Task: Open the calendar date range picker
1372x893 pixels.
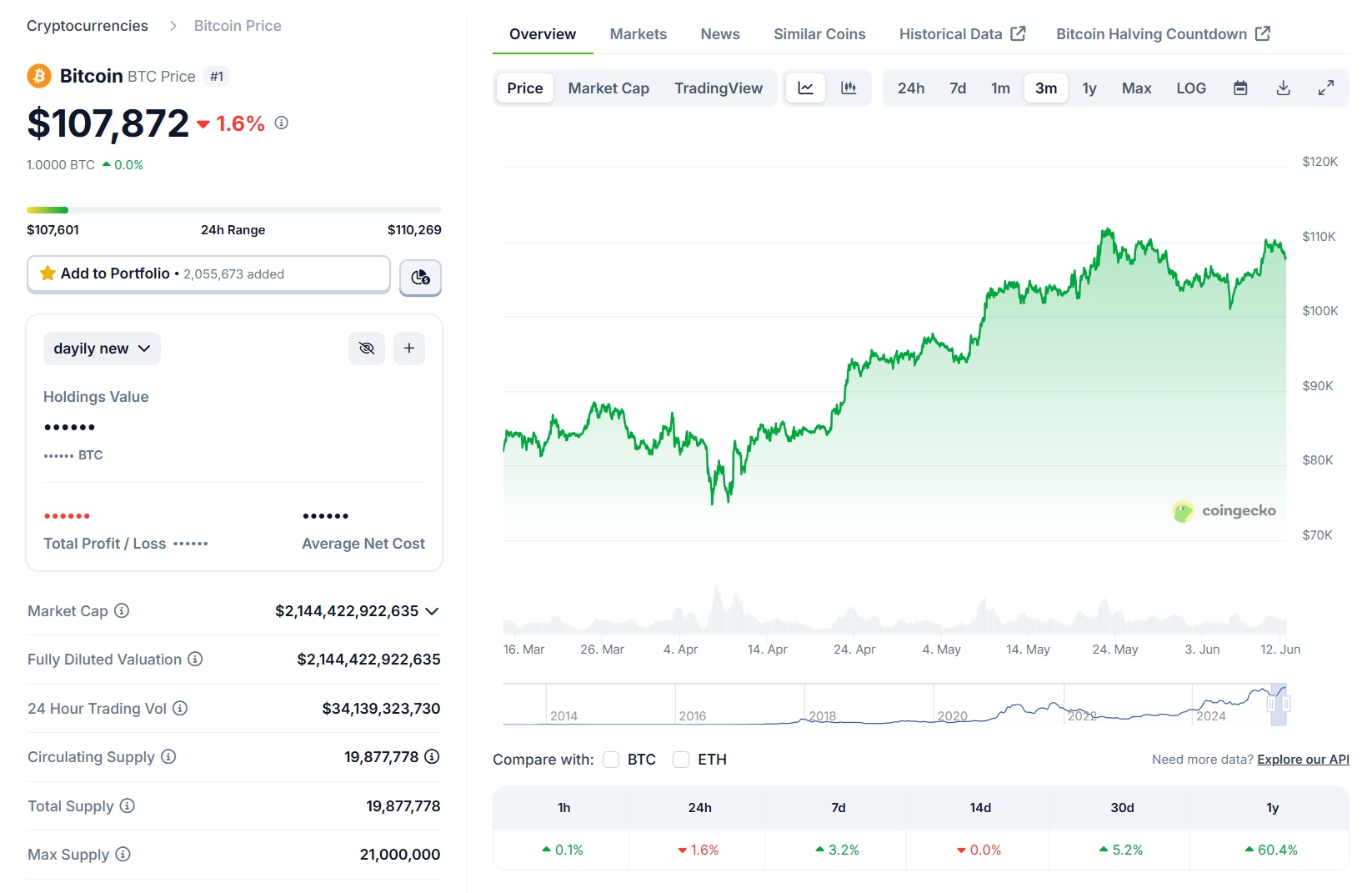Action: pyautogui.click(x=1240, y=88)
